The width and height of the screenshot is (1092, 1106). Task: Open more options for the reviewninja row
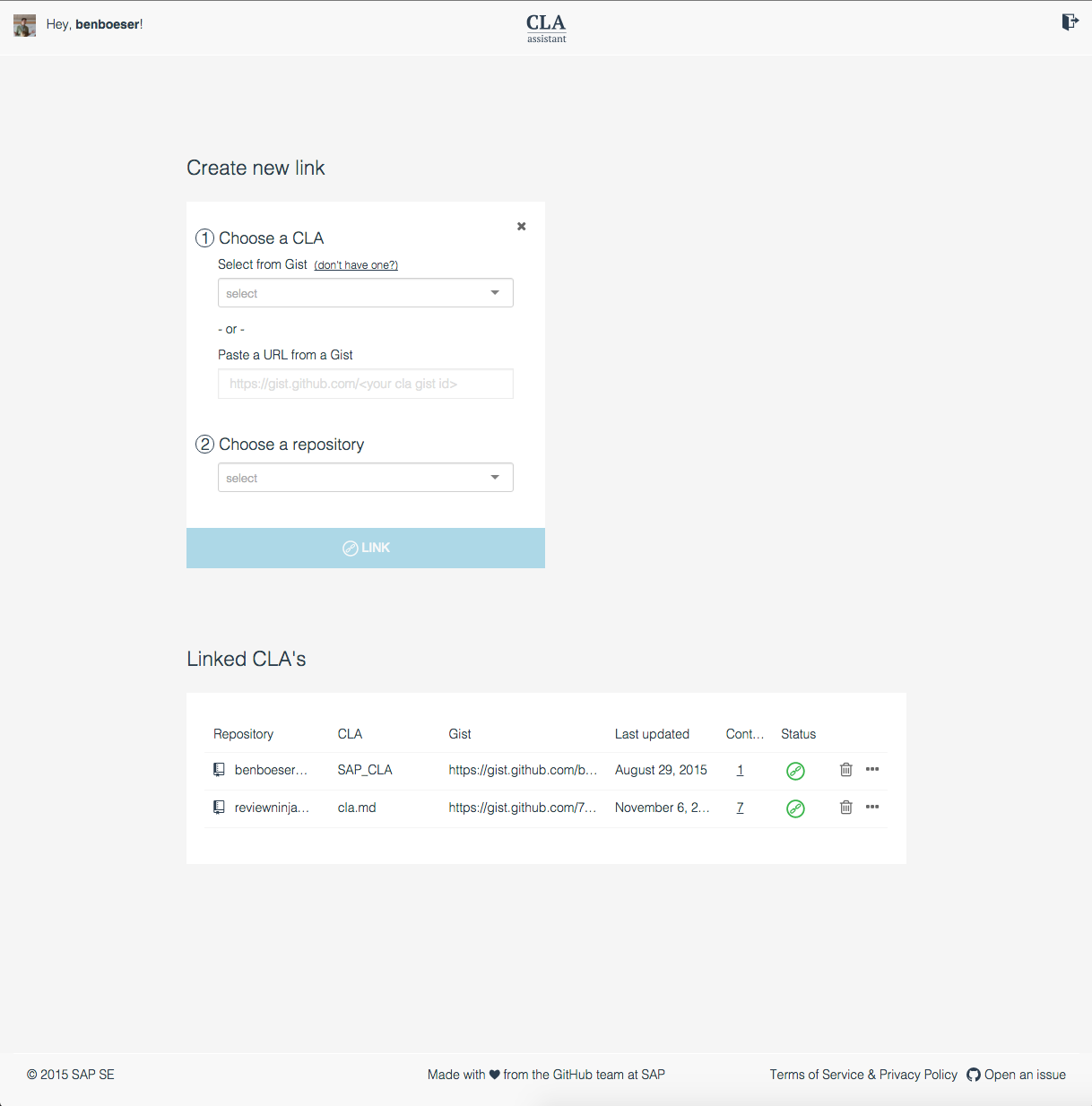point(872,807)
